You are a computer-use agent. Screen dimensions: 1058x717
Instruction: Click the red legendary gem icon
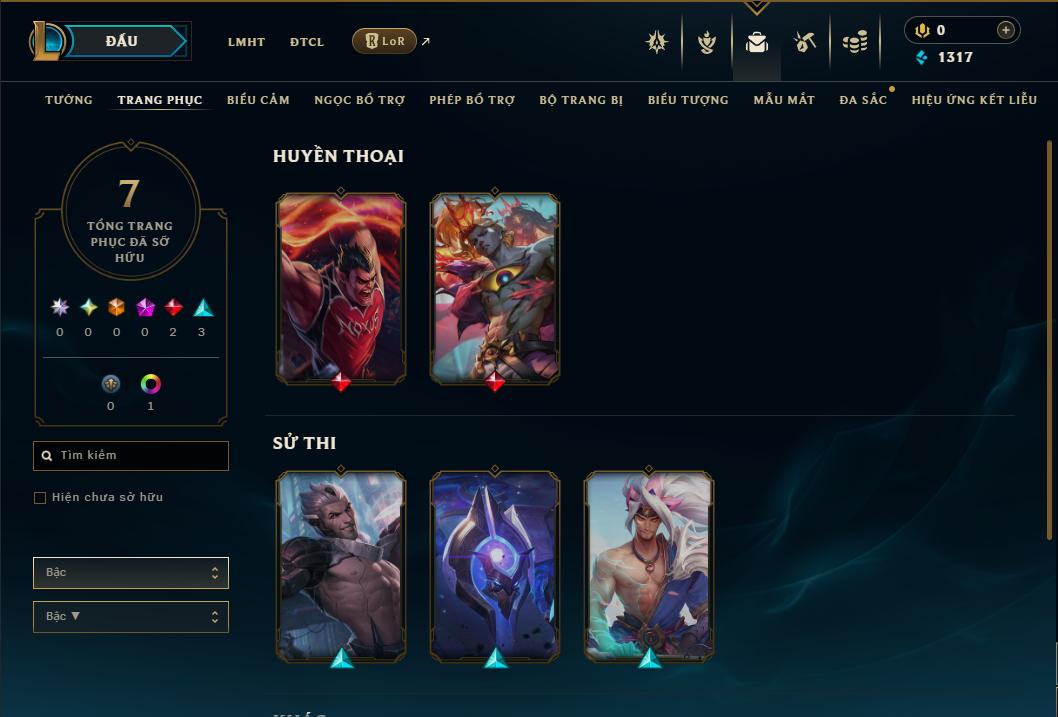click(x=173, y=308)
